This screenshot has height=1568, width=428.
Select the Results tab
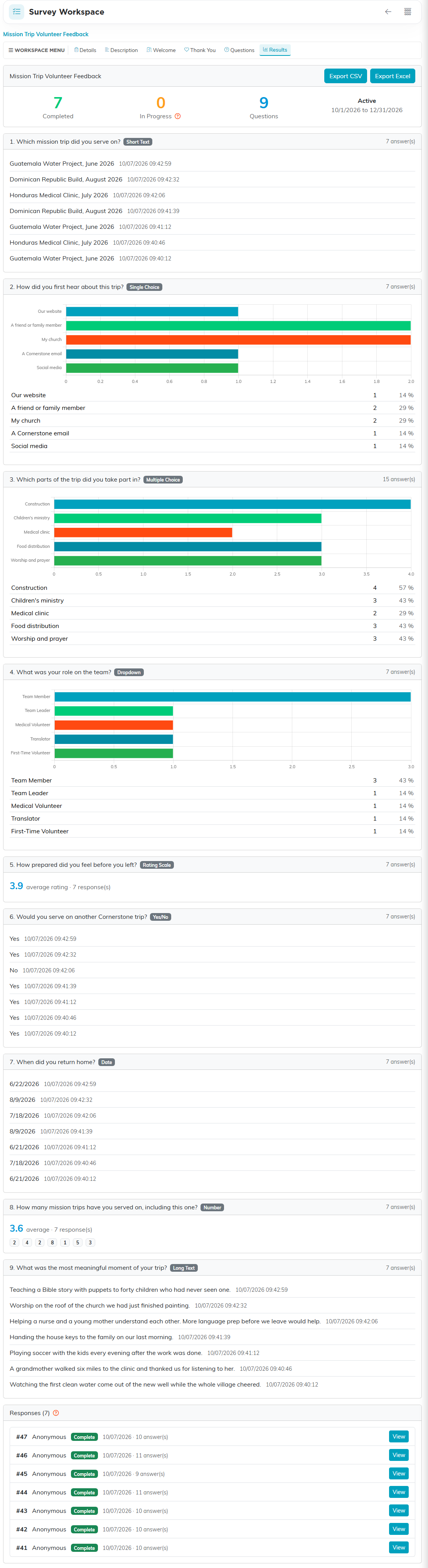[x=275, y=50]
